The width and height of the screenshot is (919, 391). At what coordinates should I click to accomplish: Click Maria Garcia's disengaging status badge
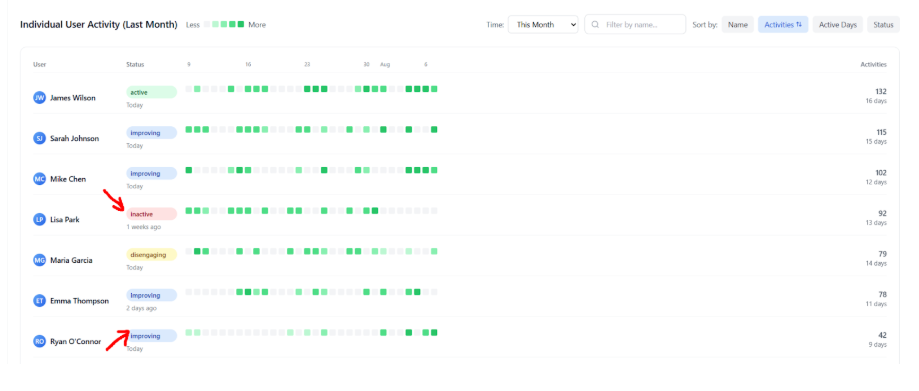pos(151,254)
